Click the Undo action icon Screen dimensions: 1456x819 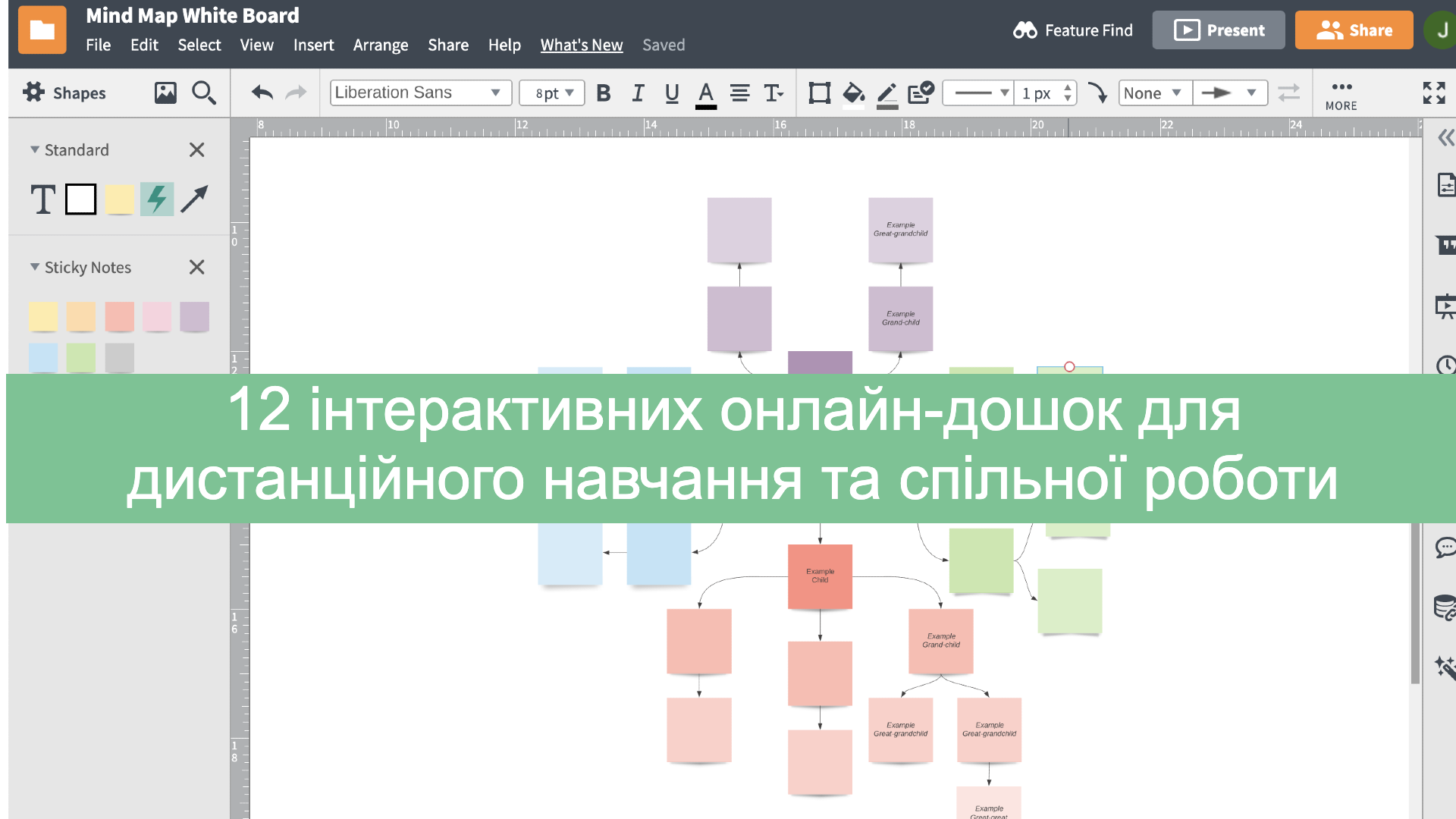261,92
